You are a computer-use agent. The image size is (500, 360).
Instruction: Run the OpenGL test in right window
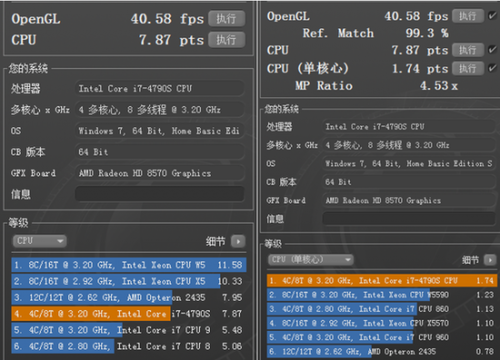point(468,16)
